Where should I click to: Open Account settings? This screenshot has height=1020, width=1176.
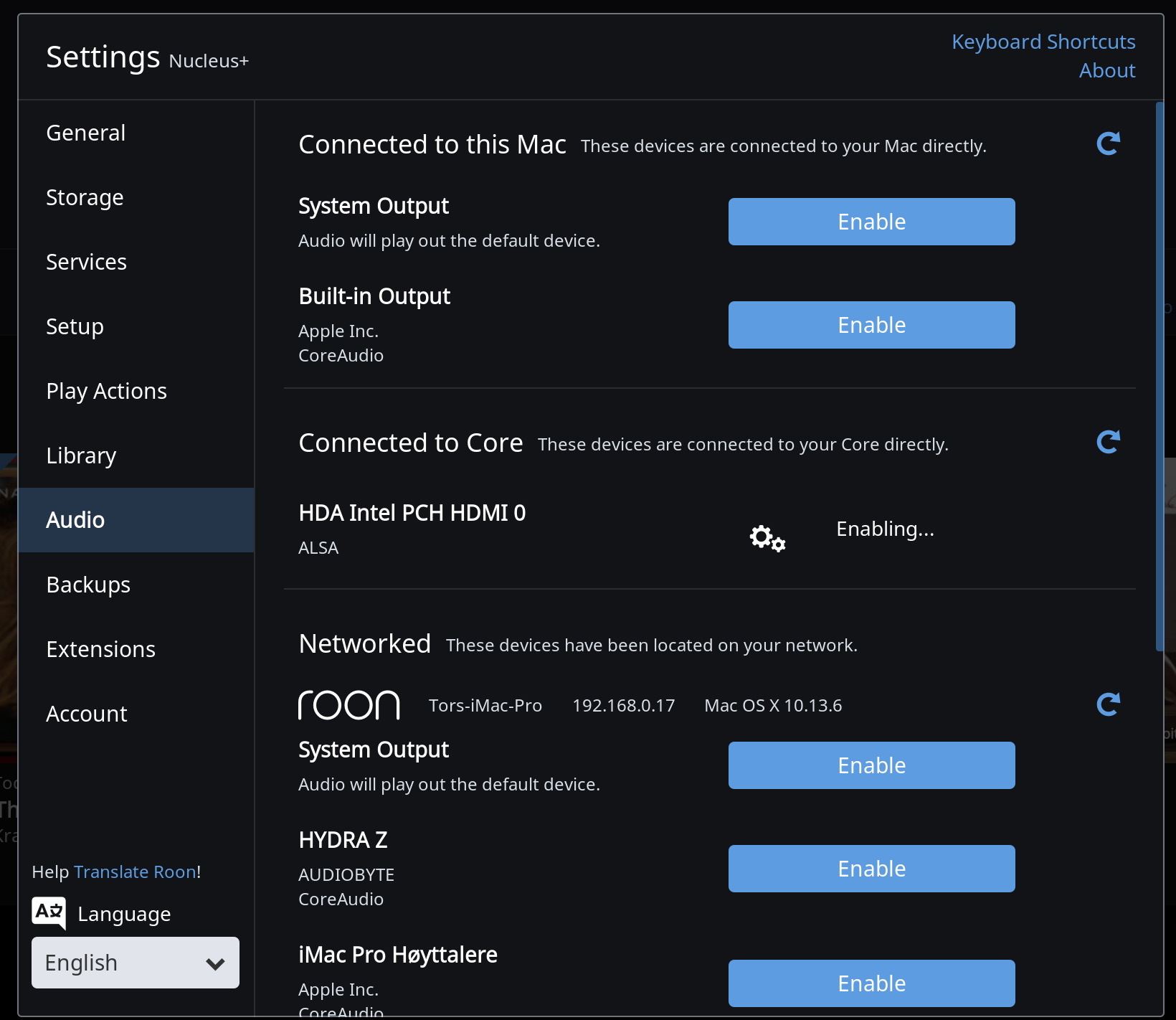tap(136, 714)
